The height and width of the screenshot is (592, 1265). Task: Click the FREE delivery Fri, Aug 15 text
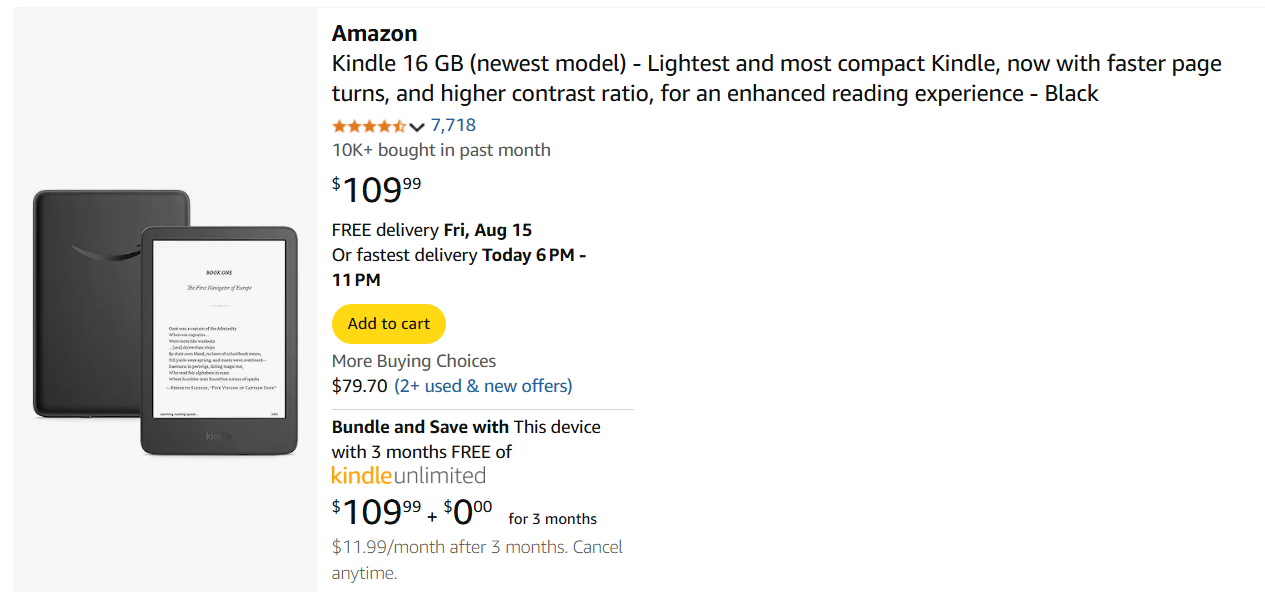[x=432, y=229]
